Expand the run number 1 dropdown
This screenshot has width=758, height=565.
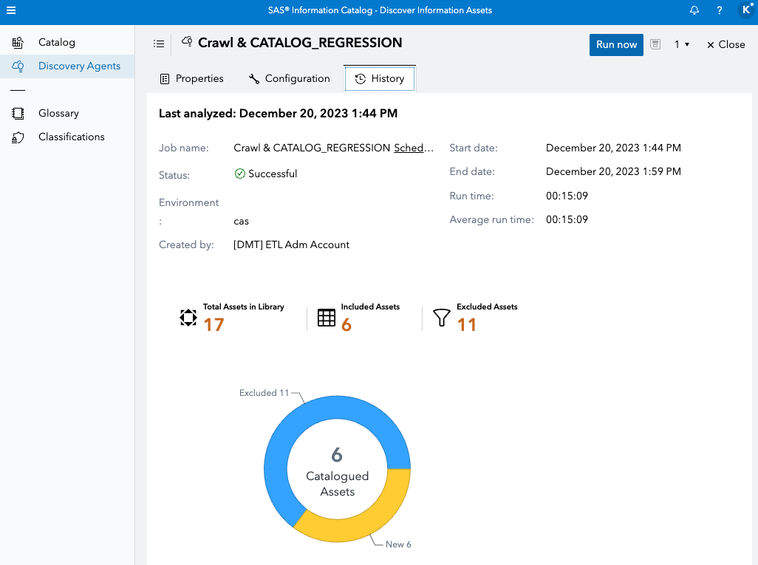(682, 45)
